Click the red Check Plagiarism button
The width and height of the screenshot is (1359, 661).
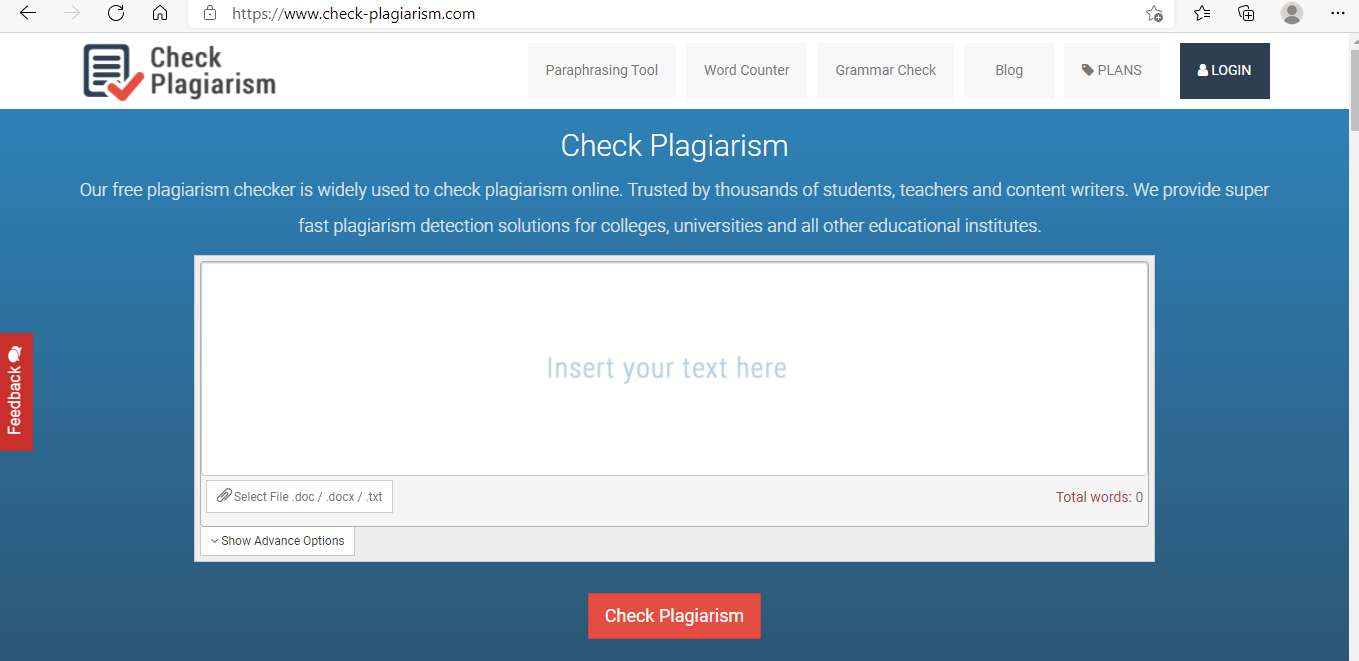click(674, 616)
